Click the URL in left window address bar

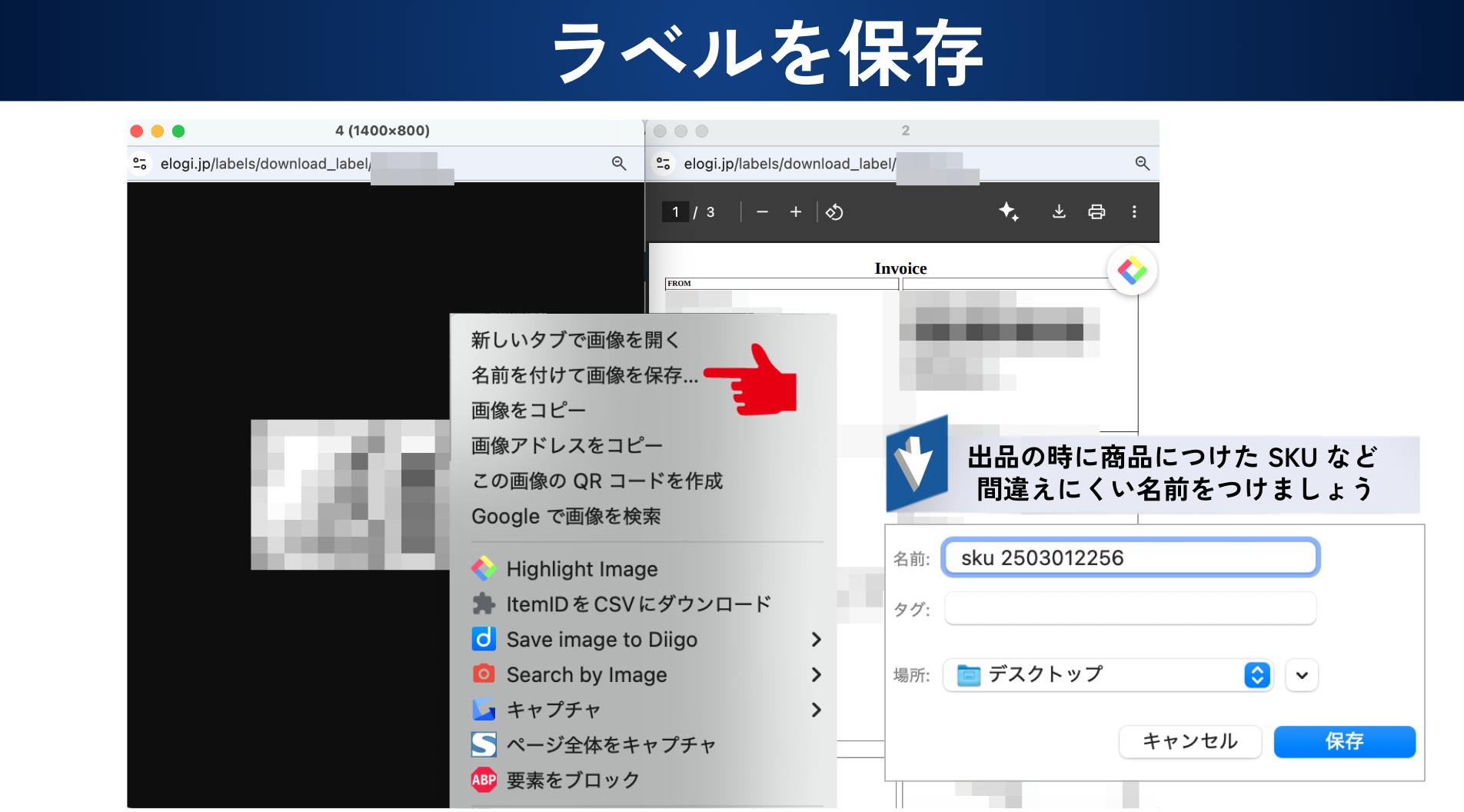[265, 164]
